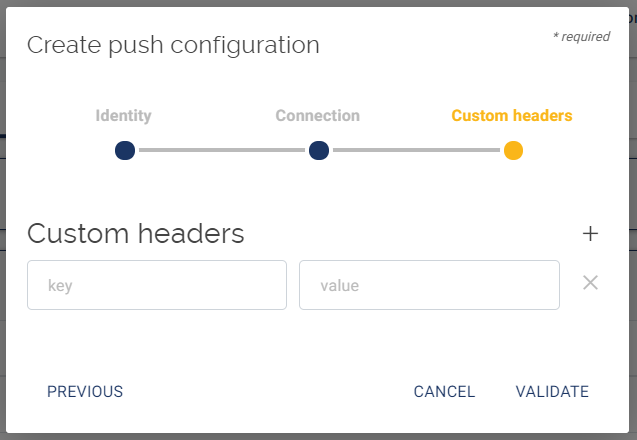Click the orange Custom headers step circle
Screen dimensions: 637x440
click(513, 150)
